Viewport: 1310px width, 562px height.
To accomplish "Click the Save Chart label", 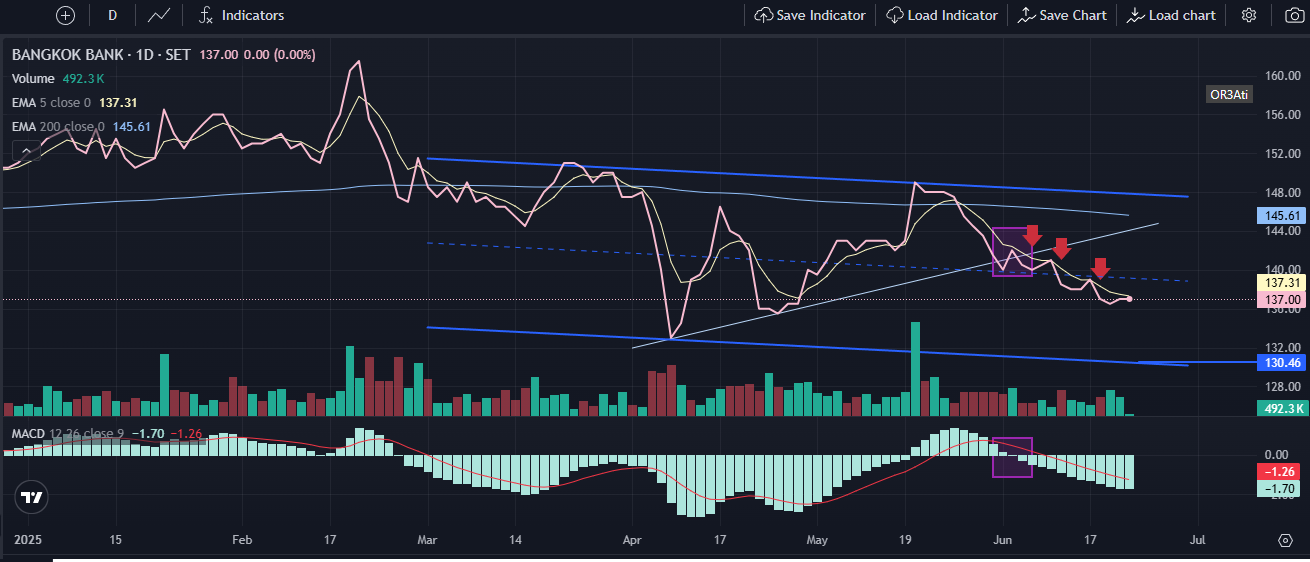I will 1073,15.
